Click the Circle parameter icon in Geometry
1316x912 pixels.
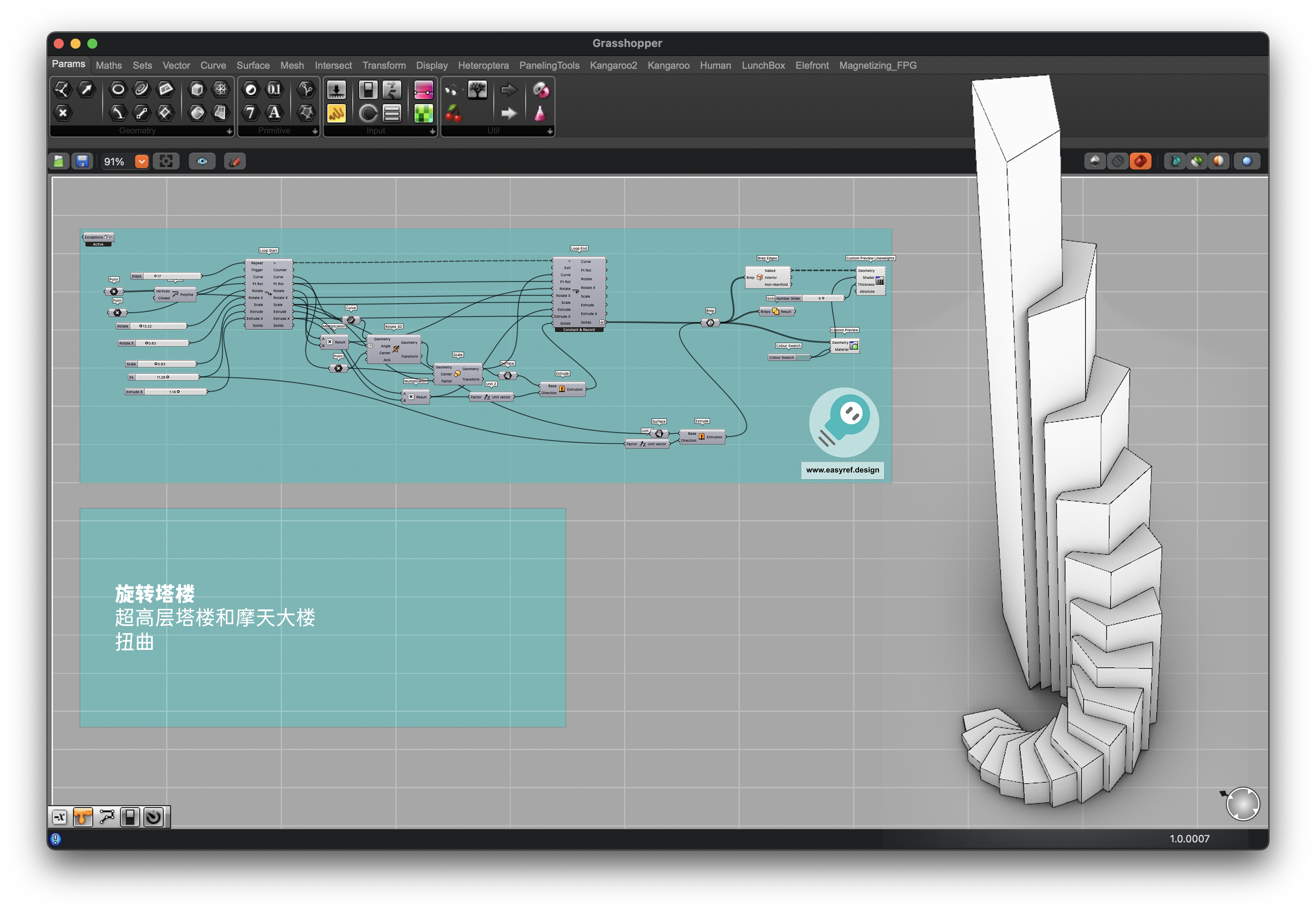point(118,89)
